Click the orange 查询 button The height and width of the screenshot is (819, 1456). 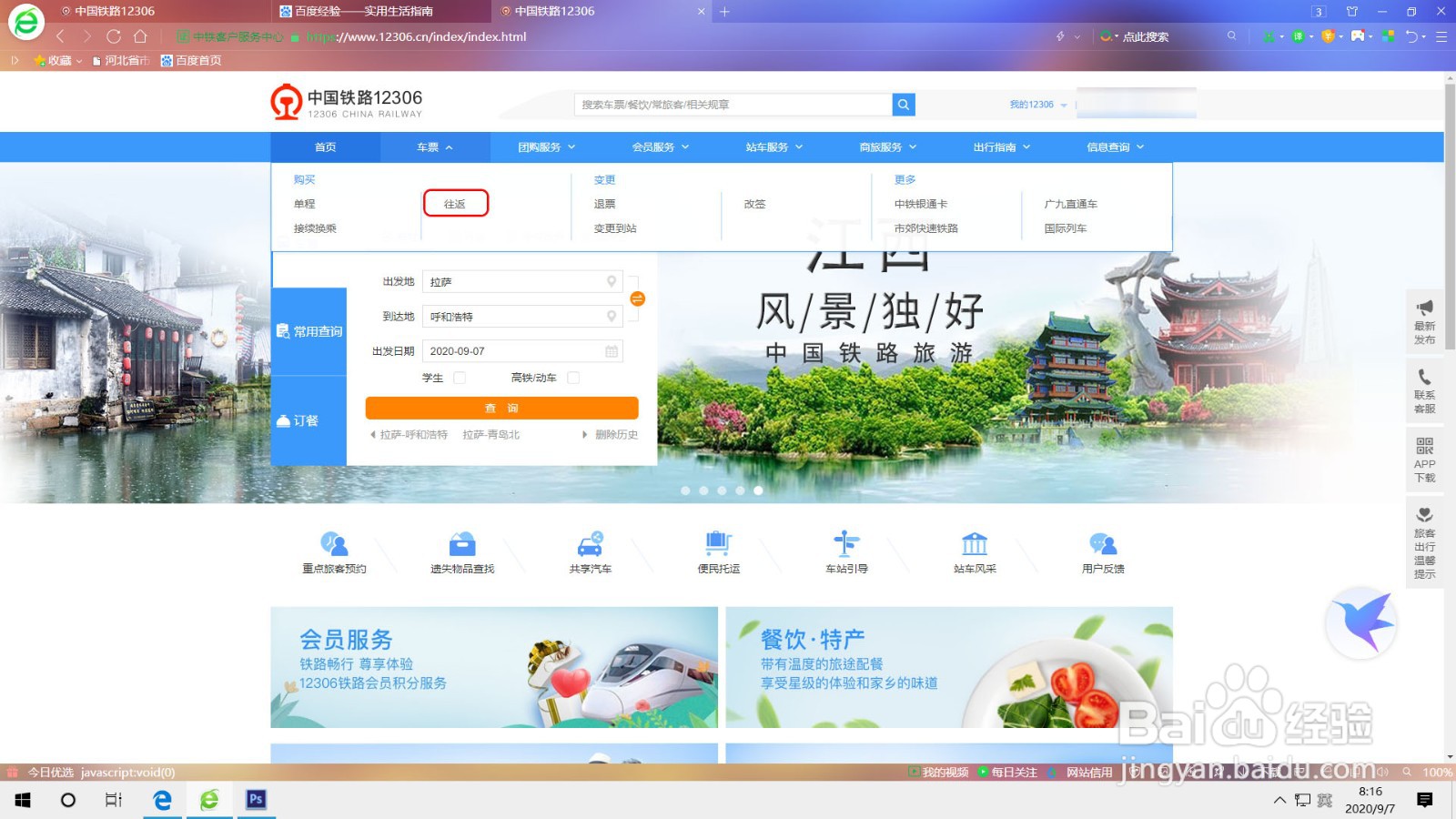coord(501,408)
